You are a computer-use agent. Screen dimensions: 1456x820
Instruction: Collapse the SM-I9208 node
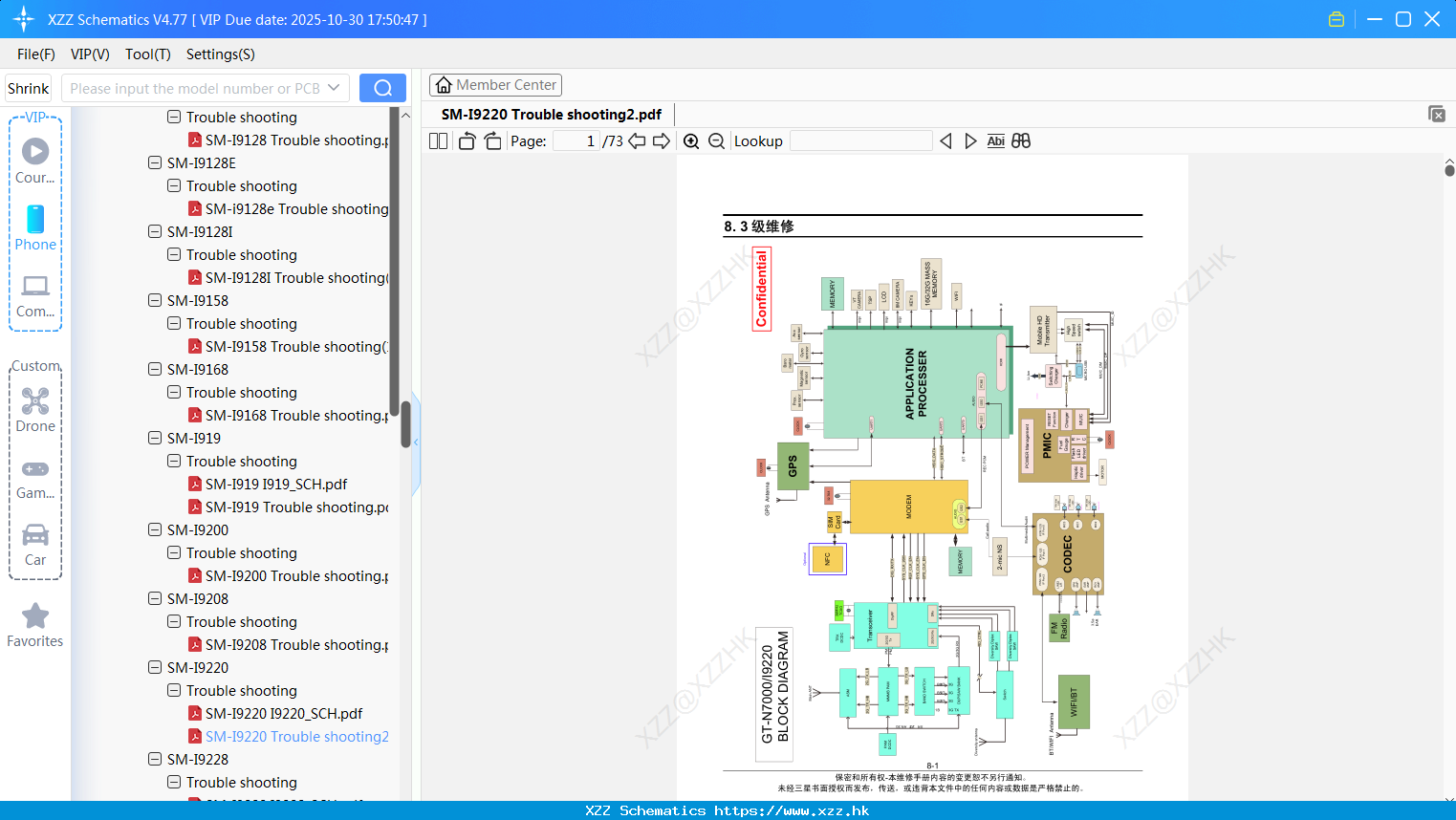[x=155, y=598]
